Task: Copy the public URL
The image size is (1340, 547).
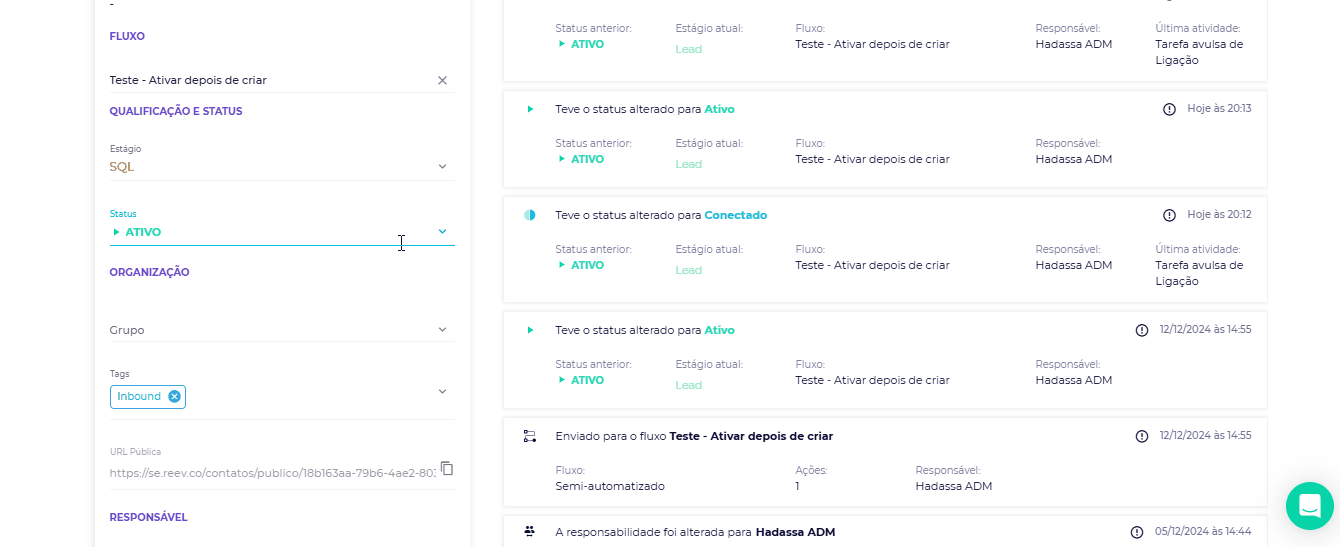Action: tap(447, 469)
